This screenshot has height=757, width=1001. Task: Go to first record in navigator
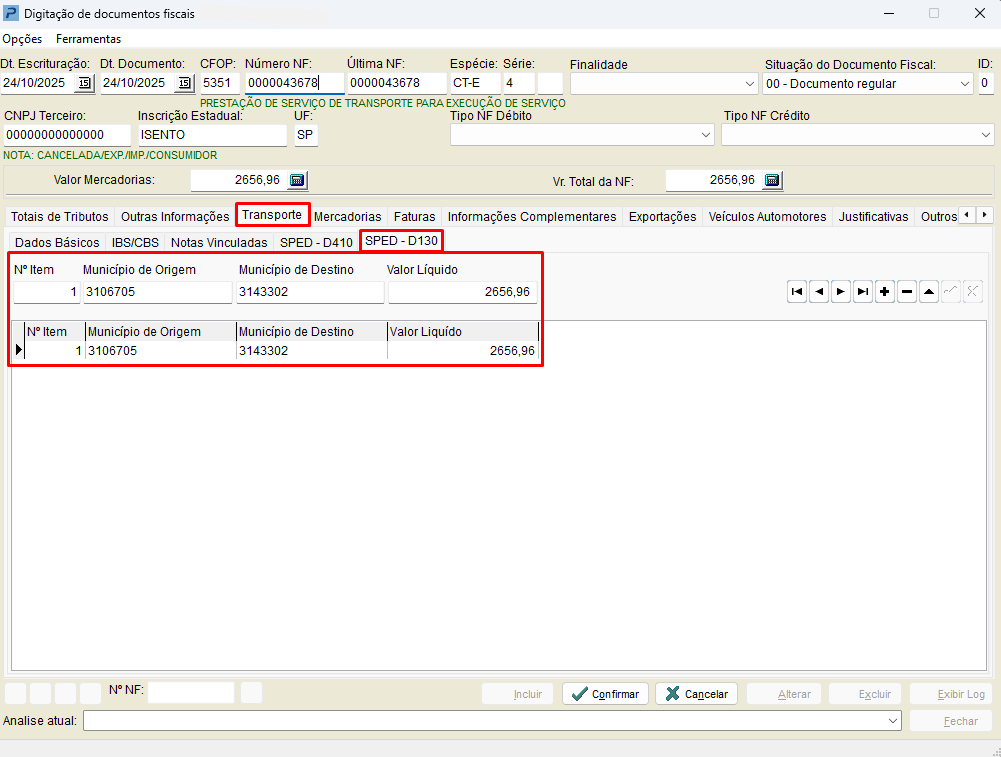coord(797,292)
